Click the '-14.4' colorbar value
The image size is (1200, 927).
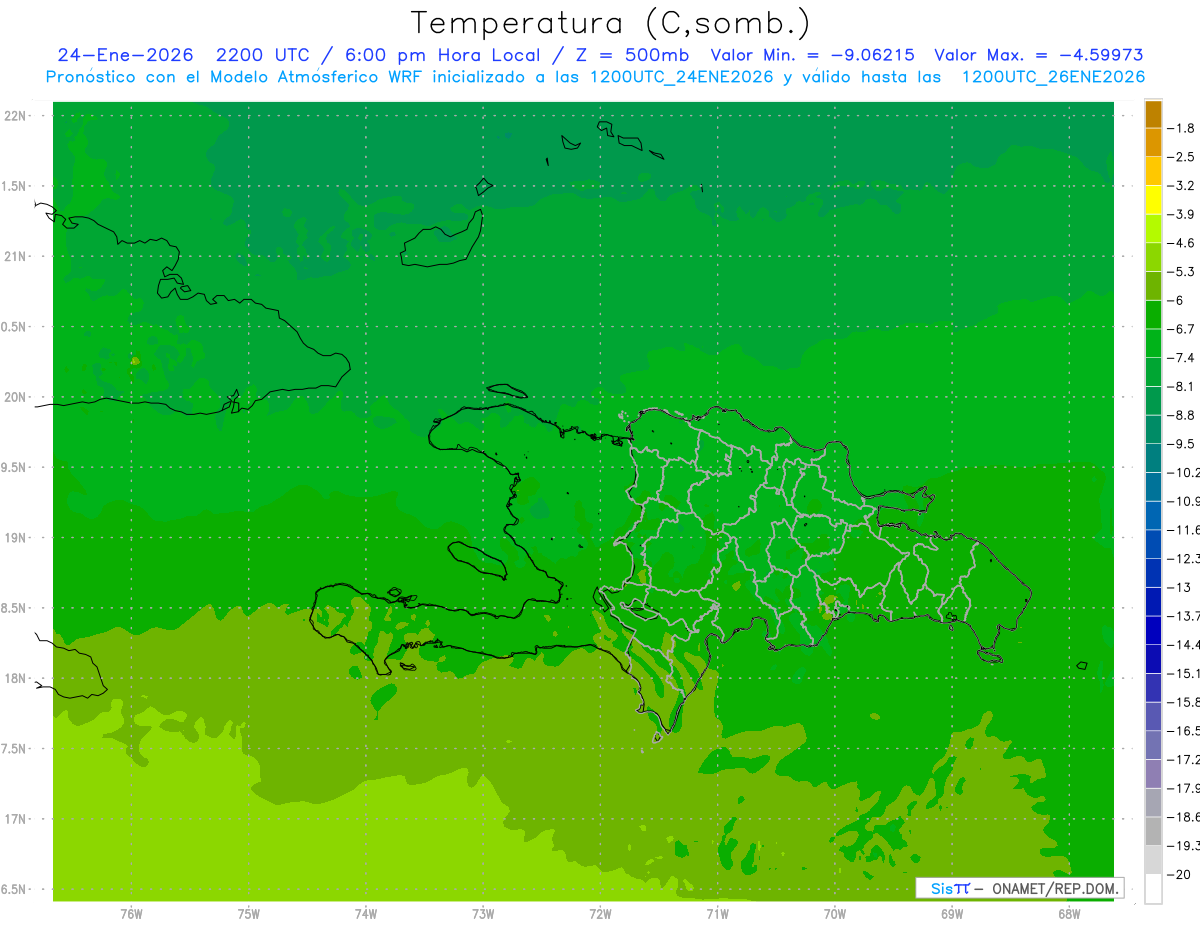pyautogui.click(x=1183, y=645)
